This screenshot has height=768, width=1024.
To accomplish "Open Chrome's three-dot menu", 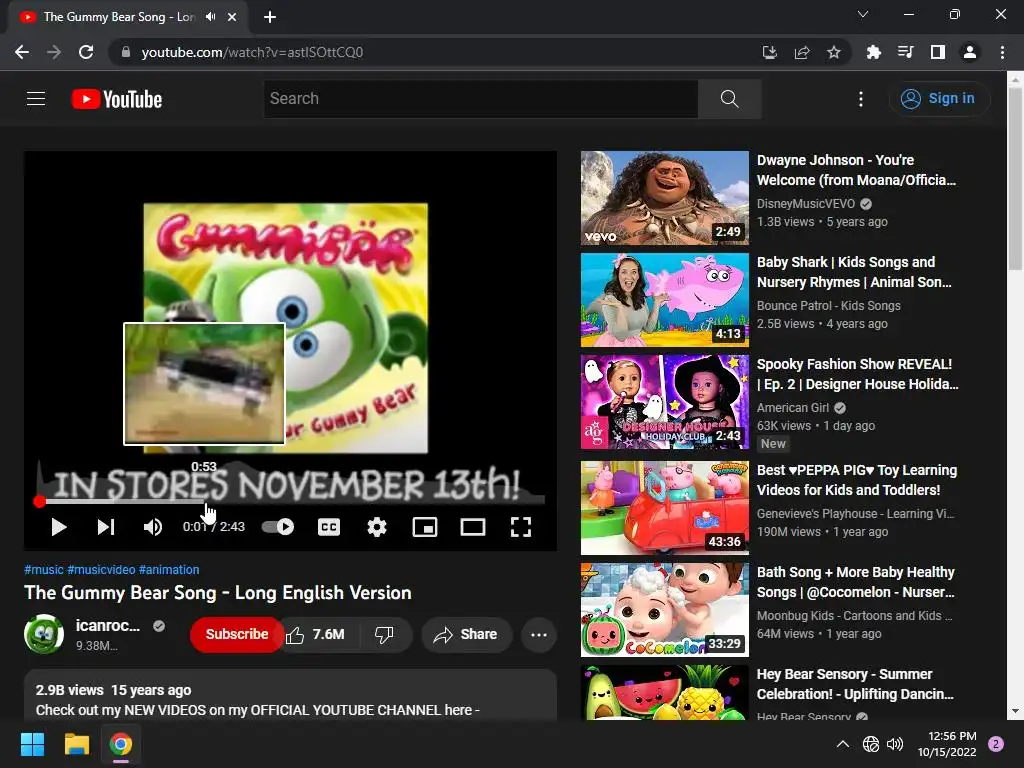I will 1002,52.
